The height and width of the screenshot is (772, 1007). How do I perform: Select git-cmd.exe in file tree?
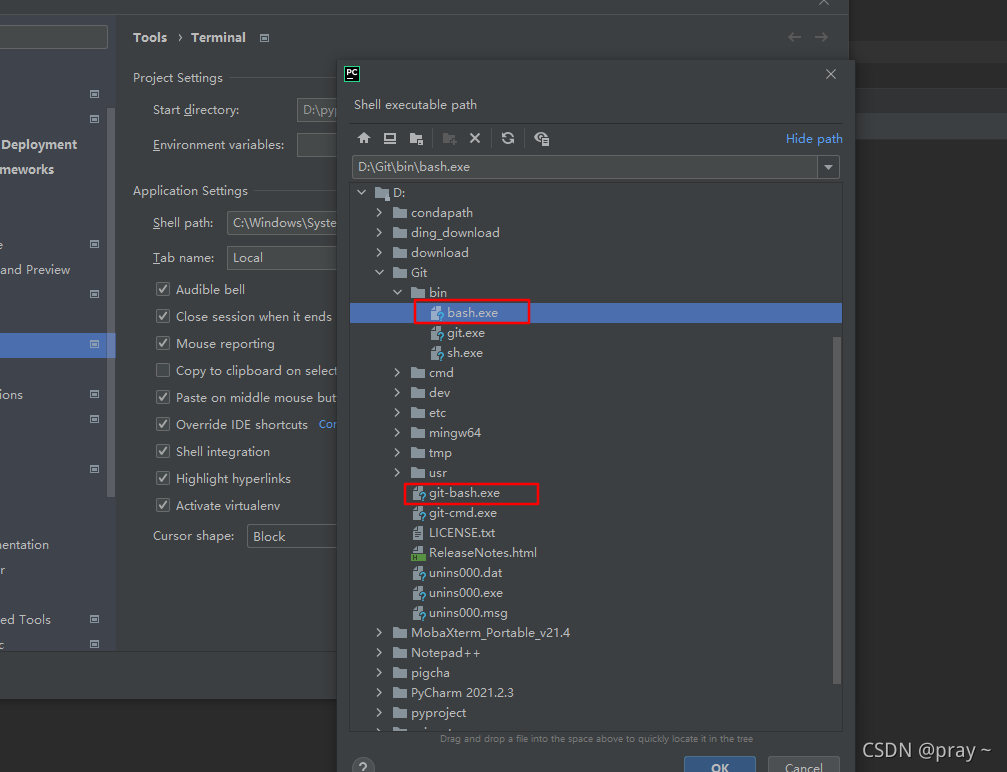(x=462, y=513)
